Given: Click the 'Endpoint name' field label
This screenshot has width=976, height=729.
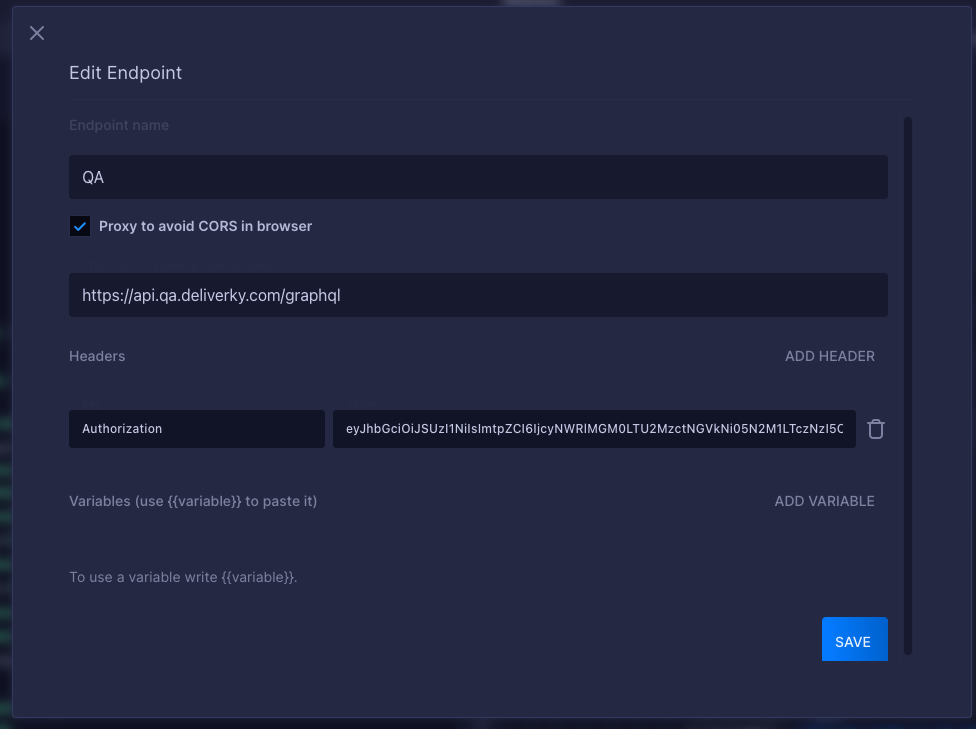Looking at the screenshot, I should (119, 125).
